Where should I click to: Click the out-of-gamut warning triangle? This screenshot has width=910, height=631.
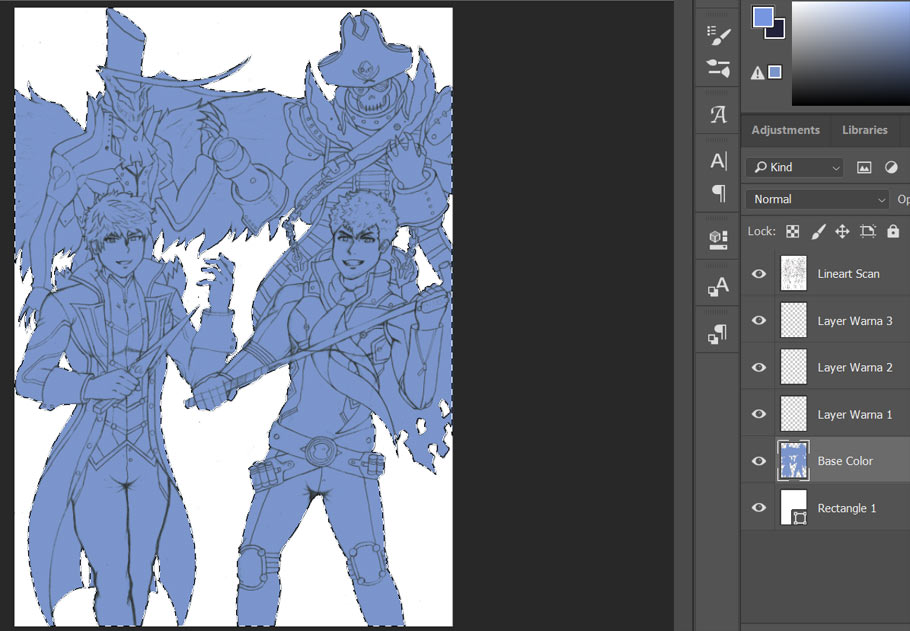click(x=757, y=73)
